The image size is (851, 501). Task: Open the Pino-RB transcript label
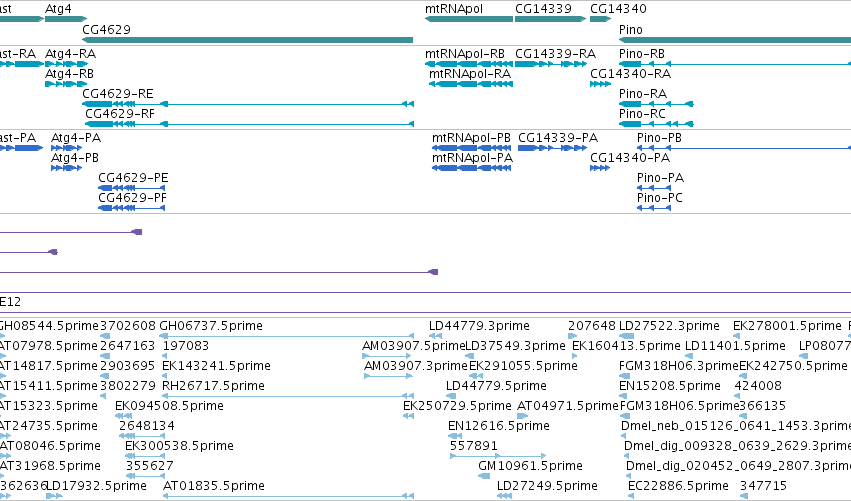click(642, 54)
